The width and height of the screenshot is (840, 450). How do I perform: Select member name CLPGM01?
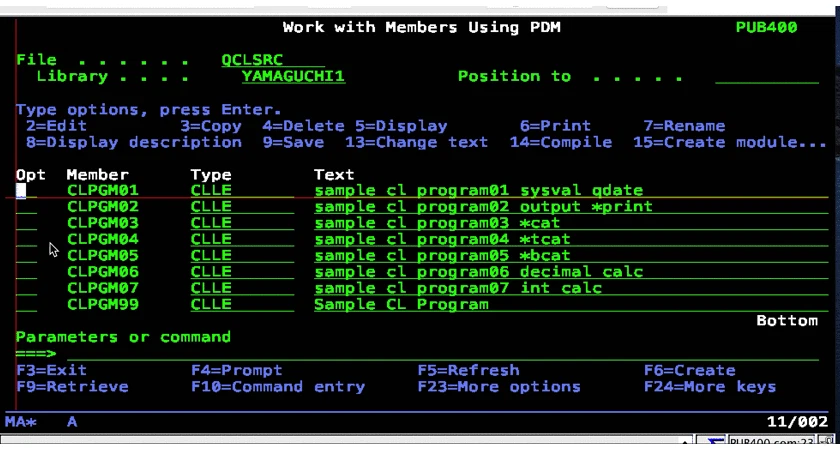103,190
